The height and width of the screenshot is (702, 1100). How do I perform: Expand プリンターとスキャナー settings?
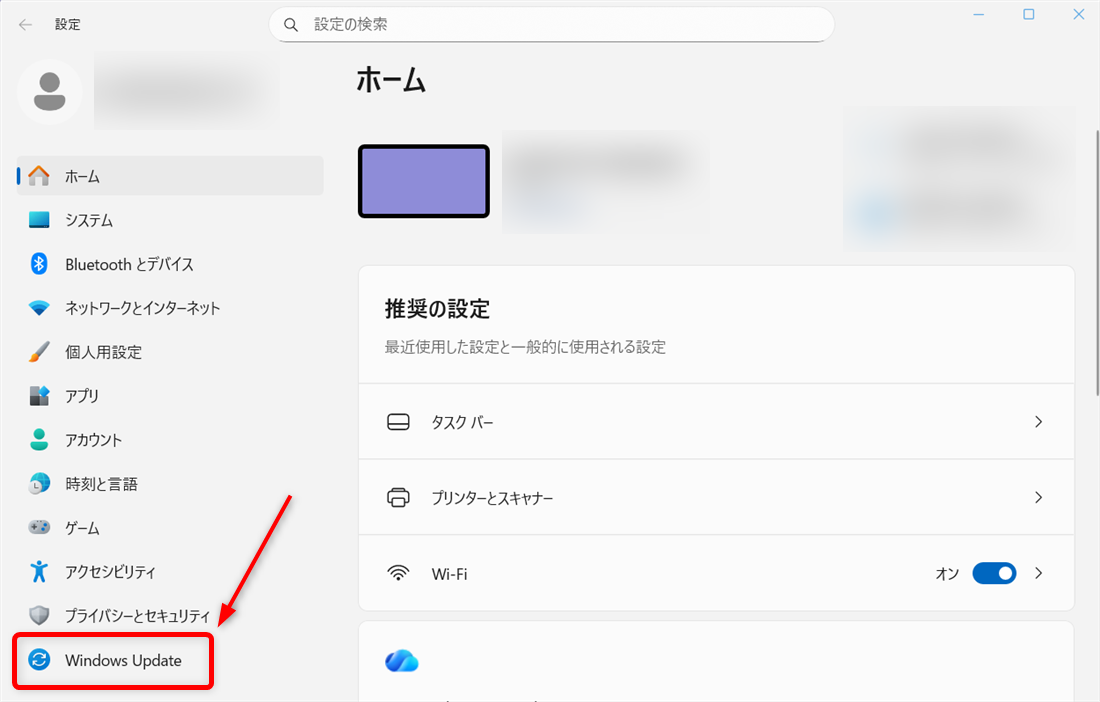(1038, 497)
